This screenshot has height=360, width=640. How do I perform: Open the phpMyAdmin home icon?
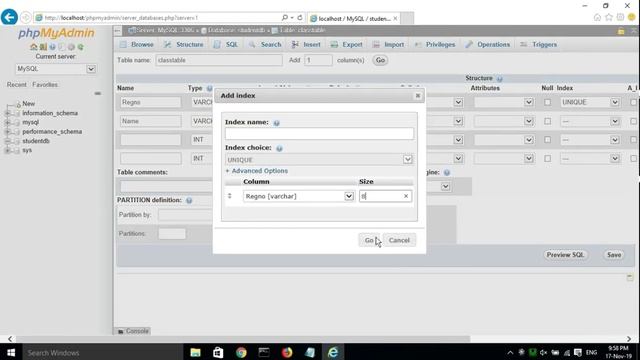[x=34, y=47]
